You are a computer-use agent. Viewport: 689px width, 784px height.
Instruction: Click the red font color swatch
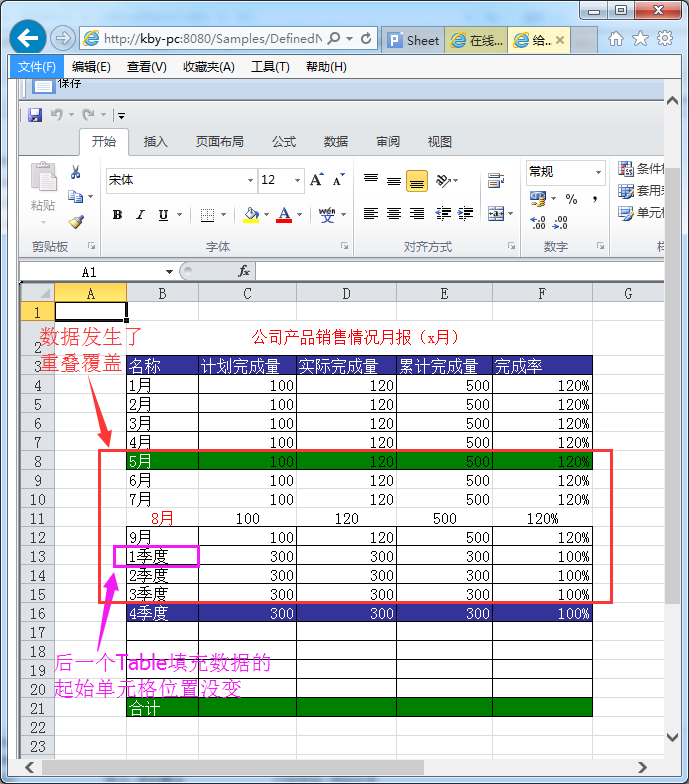[284, 215]
